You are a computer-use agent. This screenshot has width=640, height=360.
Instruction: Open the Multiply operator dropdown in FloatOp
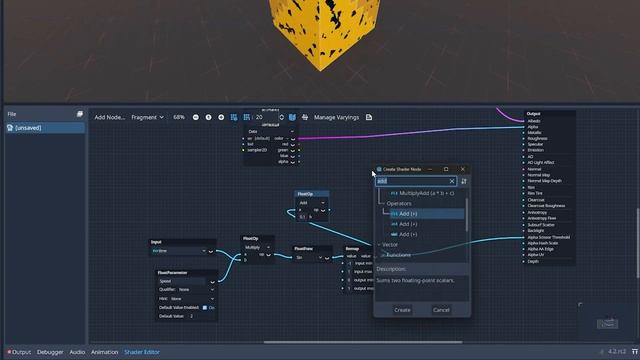tap(257, 247)
